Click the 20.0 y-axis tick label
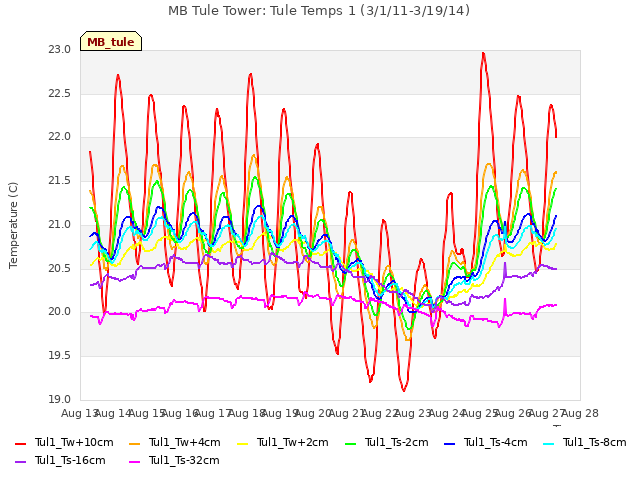Image resolution: width=640 pixels, height=480 pixels. 59,312
